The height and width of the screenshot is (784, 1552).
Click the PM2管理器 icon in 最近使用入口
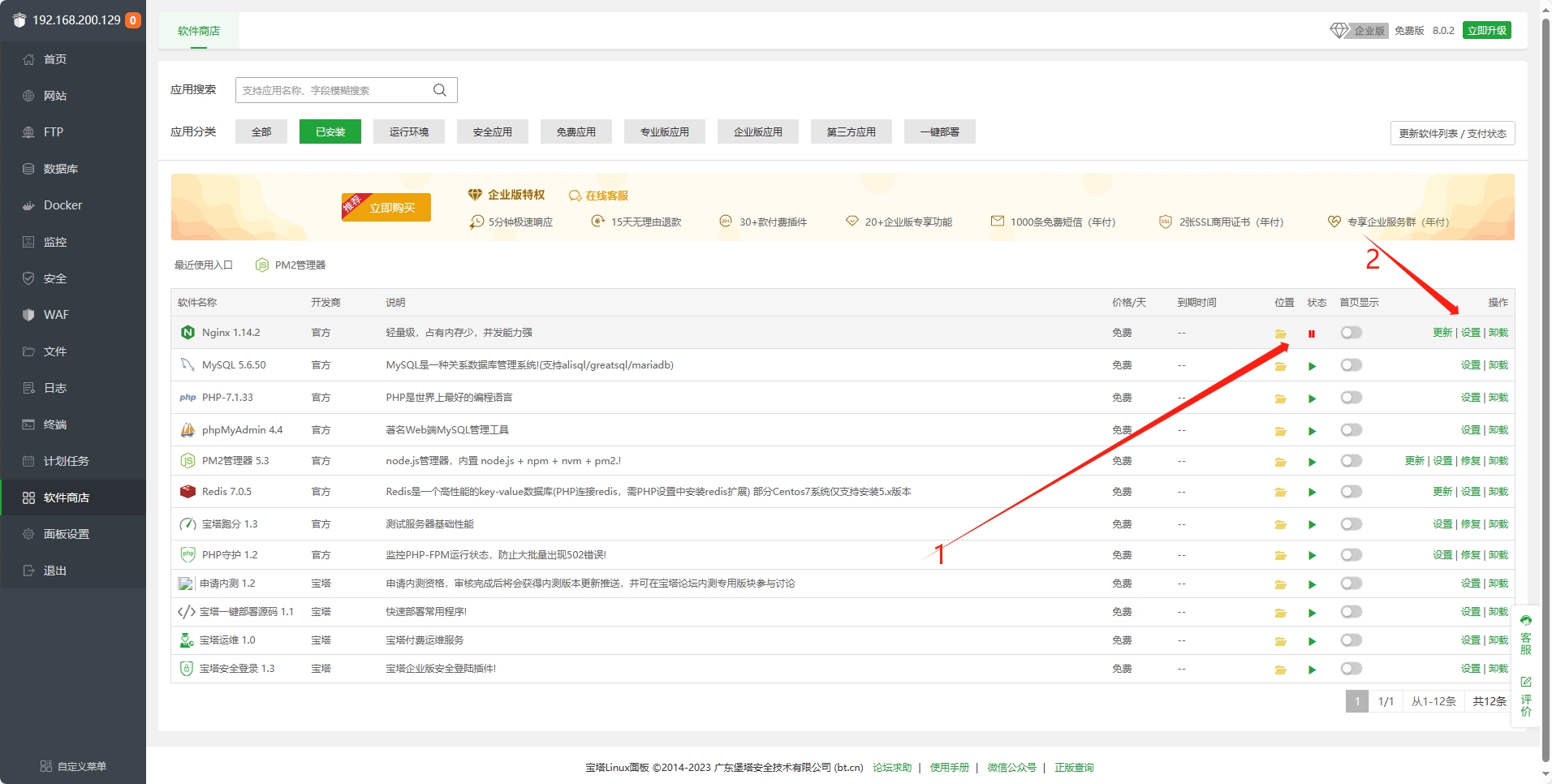click(261, 265)
